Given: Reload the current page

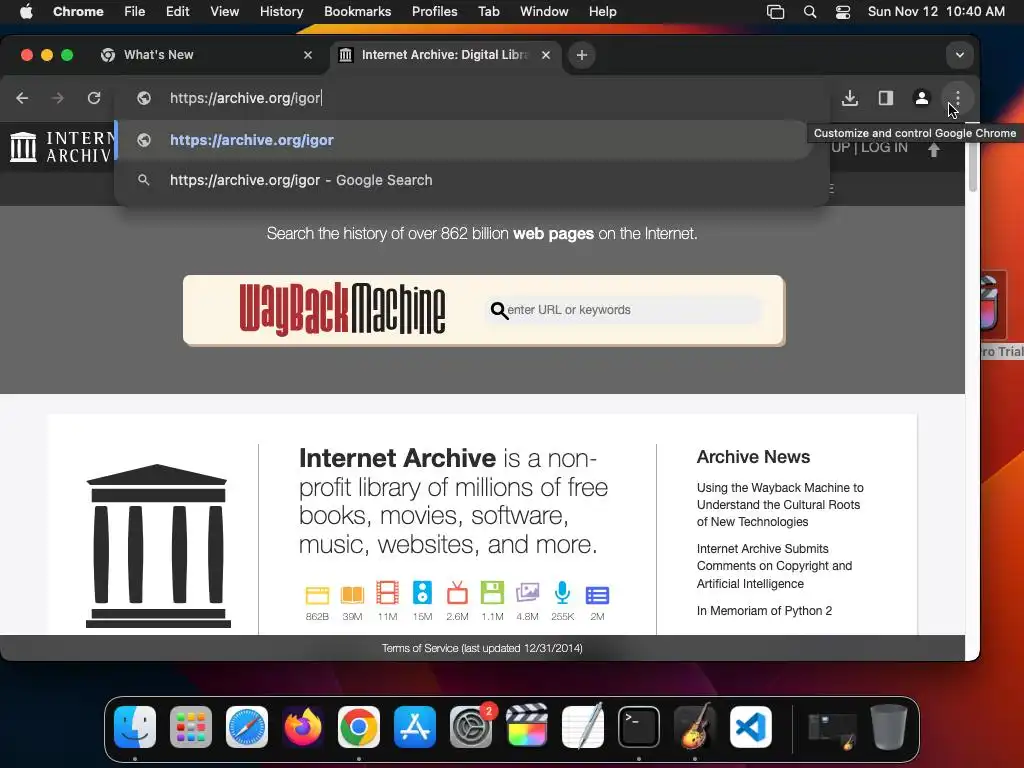Looking at the screenshot, I should point(94,98).
